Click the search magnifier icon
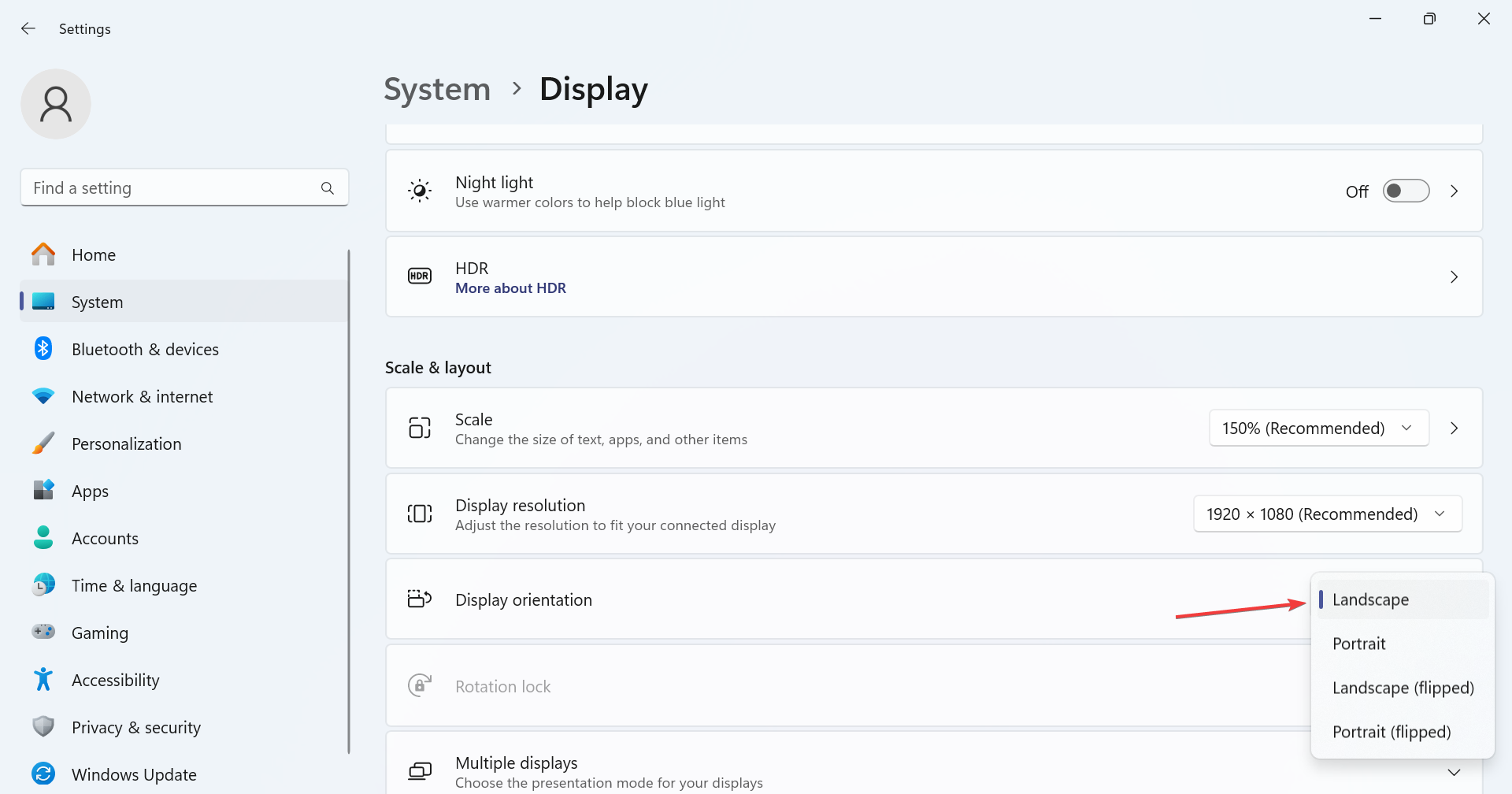 pos(328,188)
